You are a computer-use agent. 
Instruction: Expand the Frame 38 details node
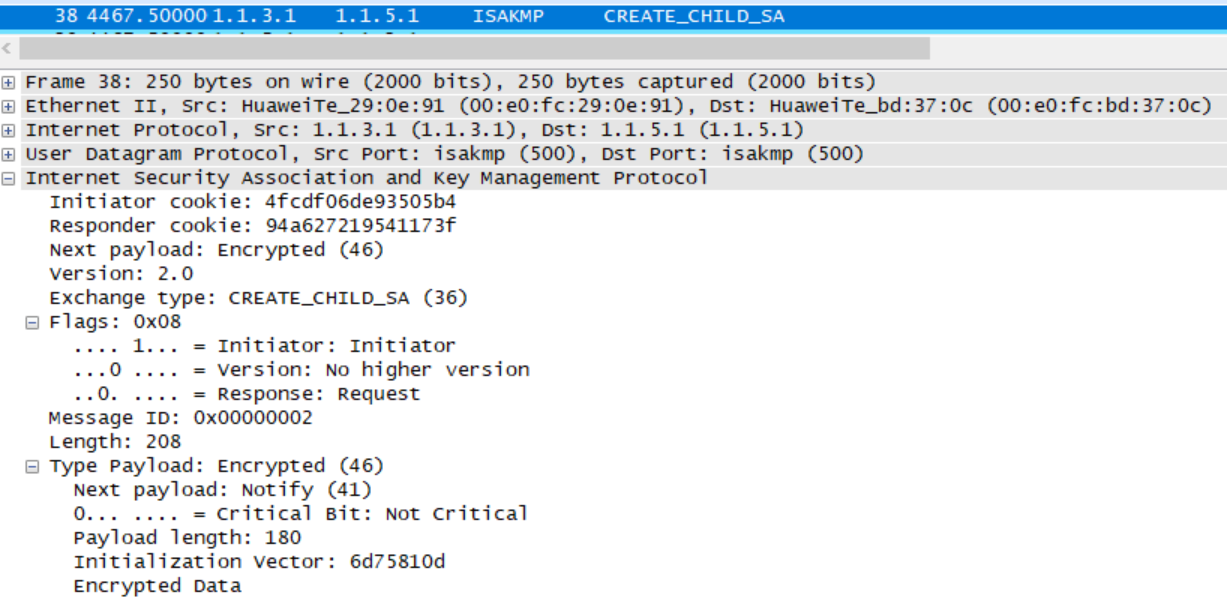[8, 81]
